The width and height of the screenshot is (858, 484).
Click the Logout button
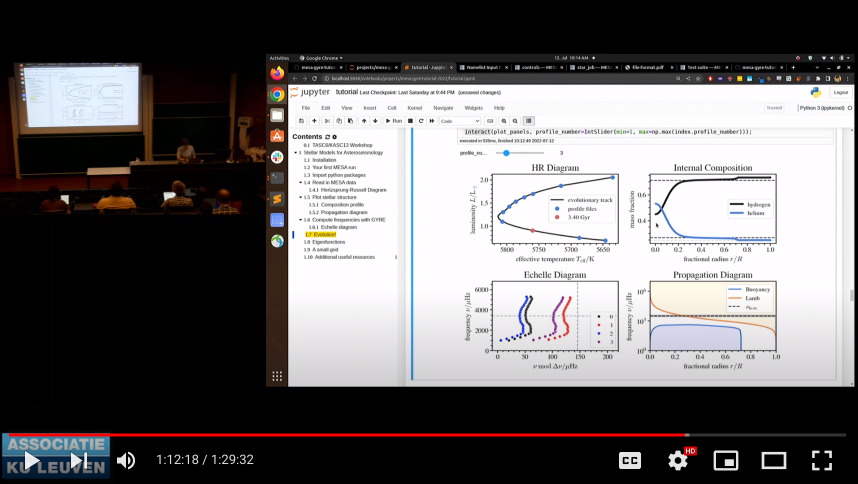pyautogui.click(x=840, y=92)
